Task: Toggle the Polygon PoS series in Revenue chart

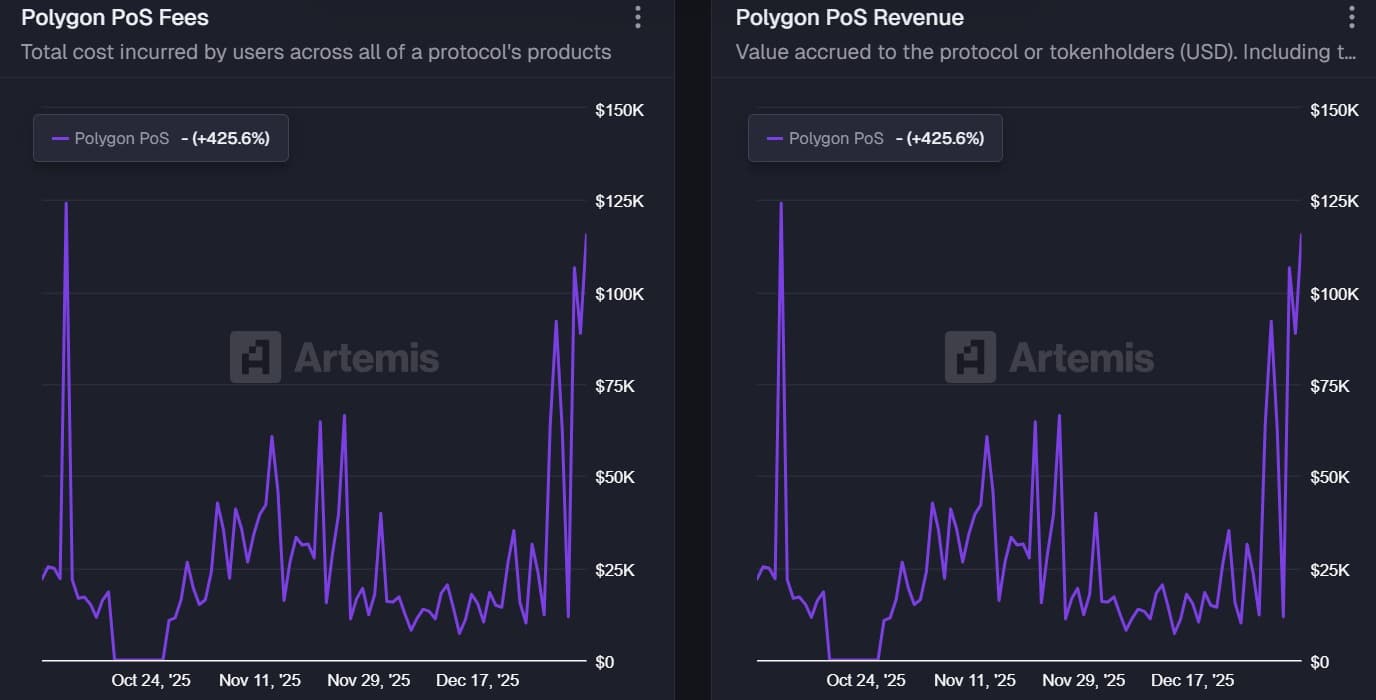Action: coord(837,137)
